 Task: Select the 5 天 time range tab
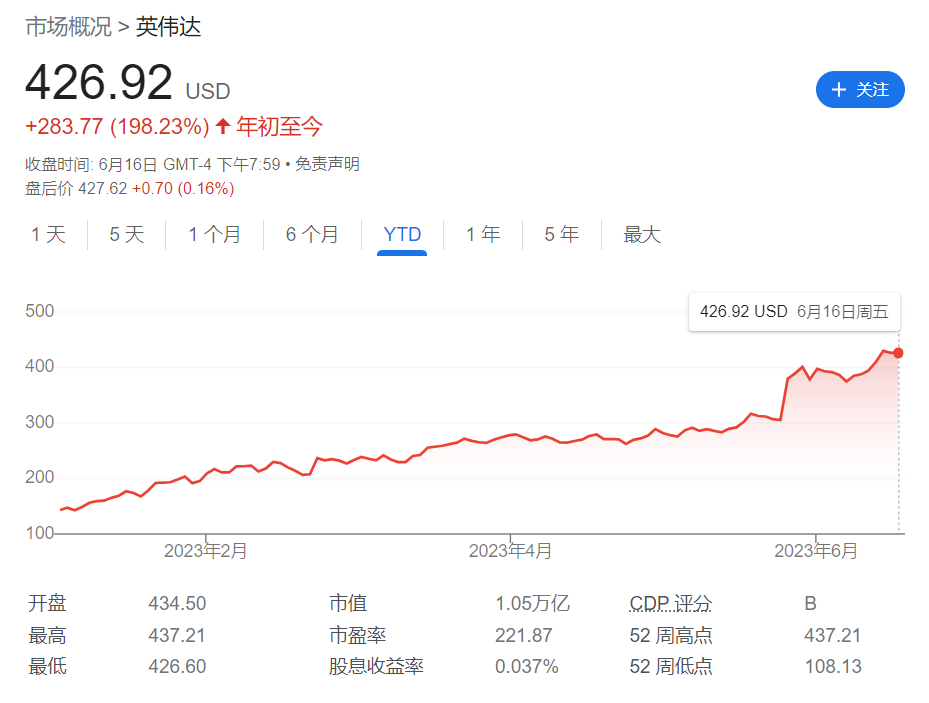pyautogui.click(x=127, y=235)
